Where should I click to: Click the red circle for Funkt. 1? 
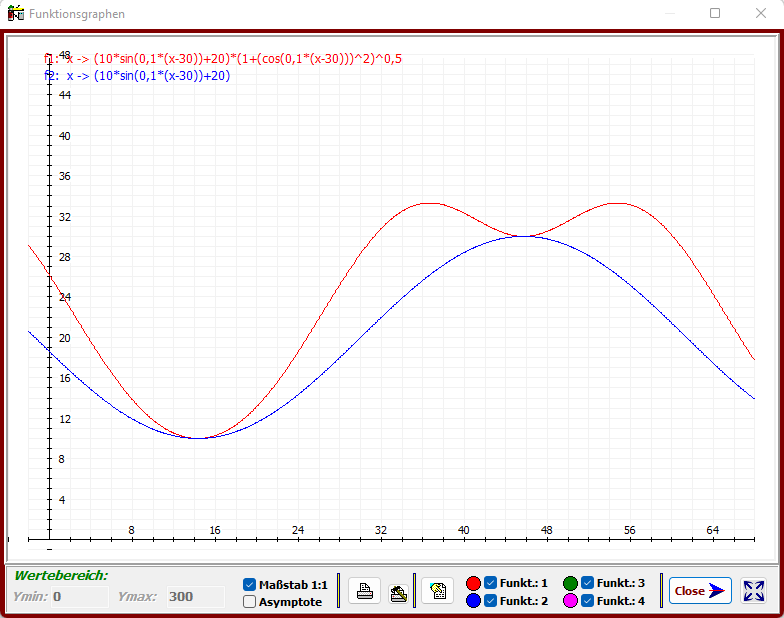474,583
